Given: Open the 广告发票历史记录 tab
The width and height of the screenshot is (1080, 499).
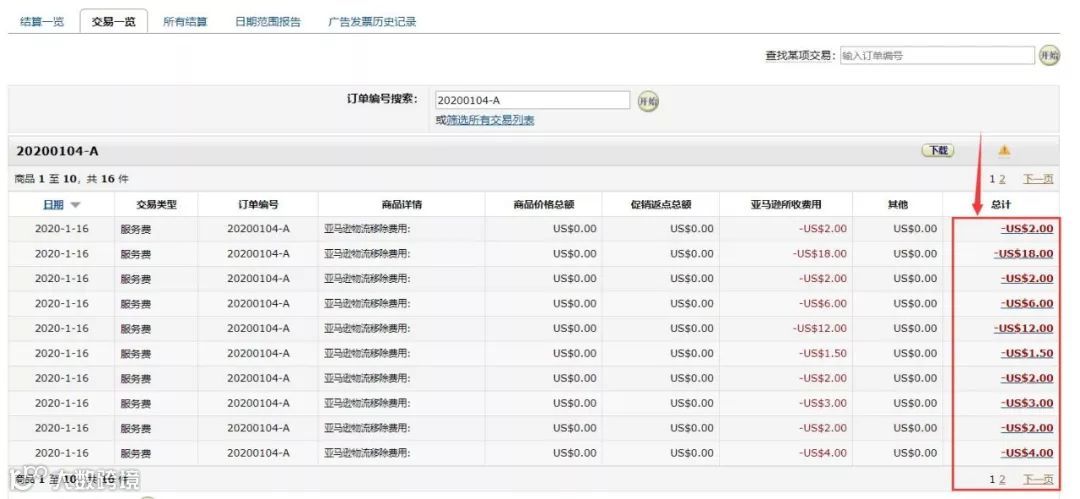Looking at the screenshot, I should pyautogui.click(x=372, y=21).
